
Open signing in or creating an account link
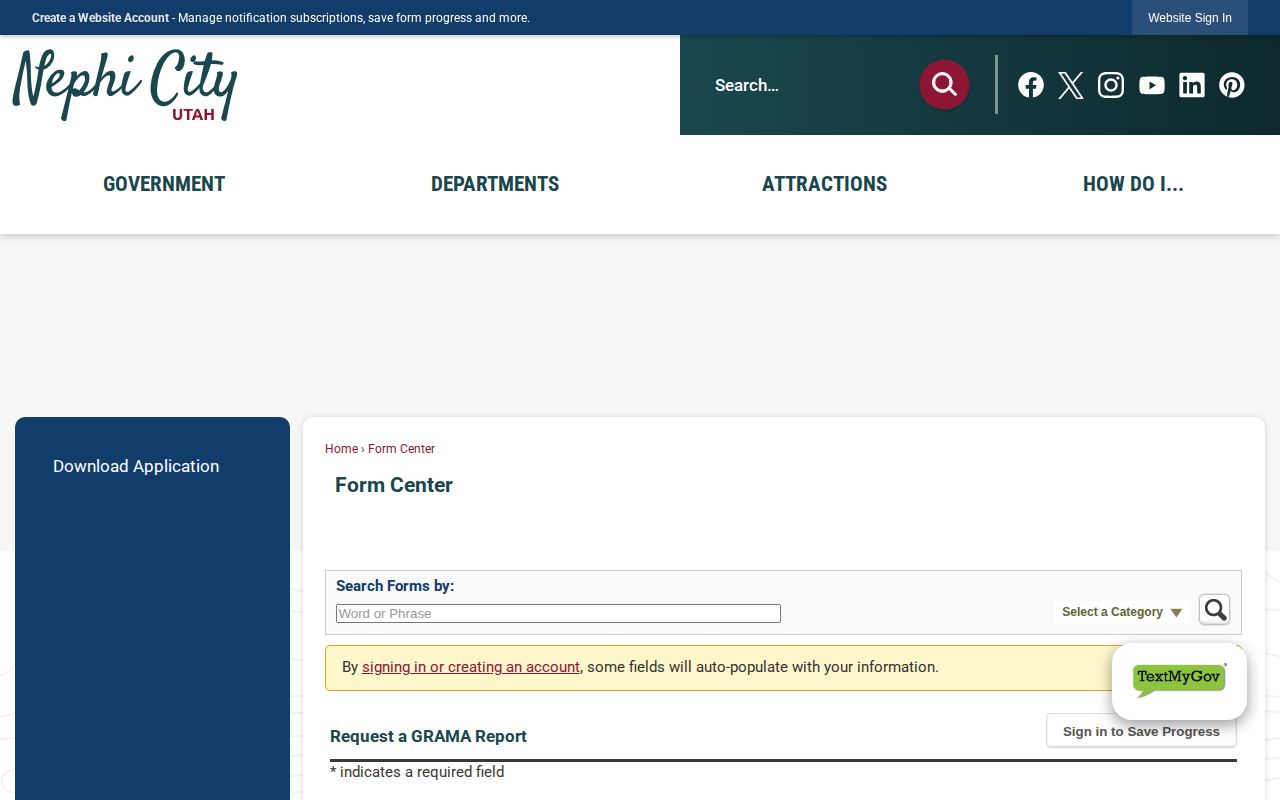point(471,667)
